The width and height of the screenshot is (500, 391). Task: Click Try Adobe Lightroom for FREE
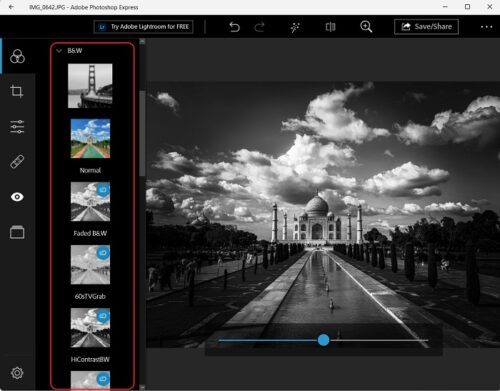[144, 27]
